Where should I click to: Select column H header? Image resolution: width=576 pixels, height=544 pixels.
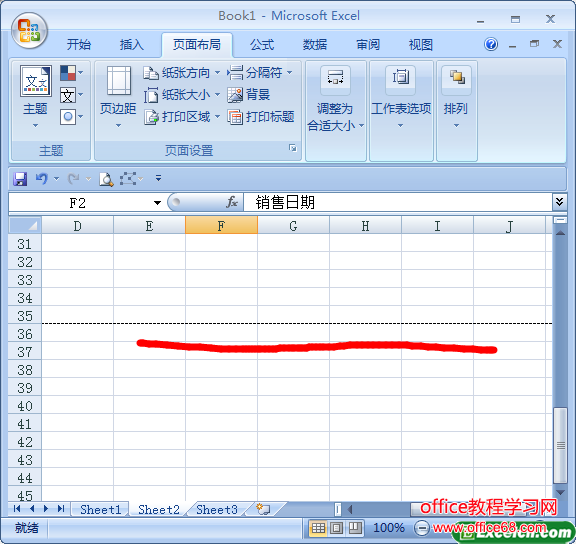tap(365, 226)
